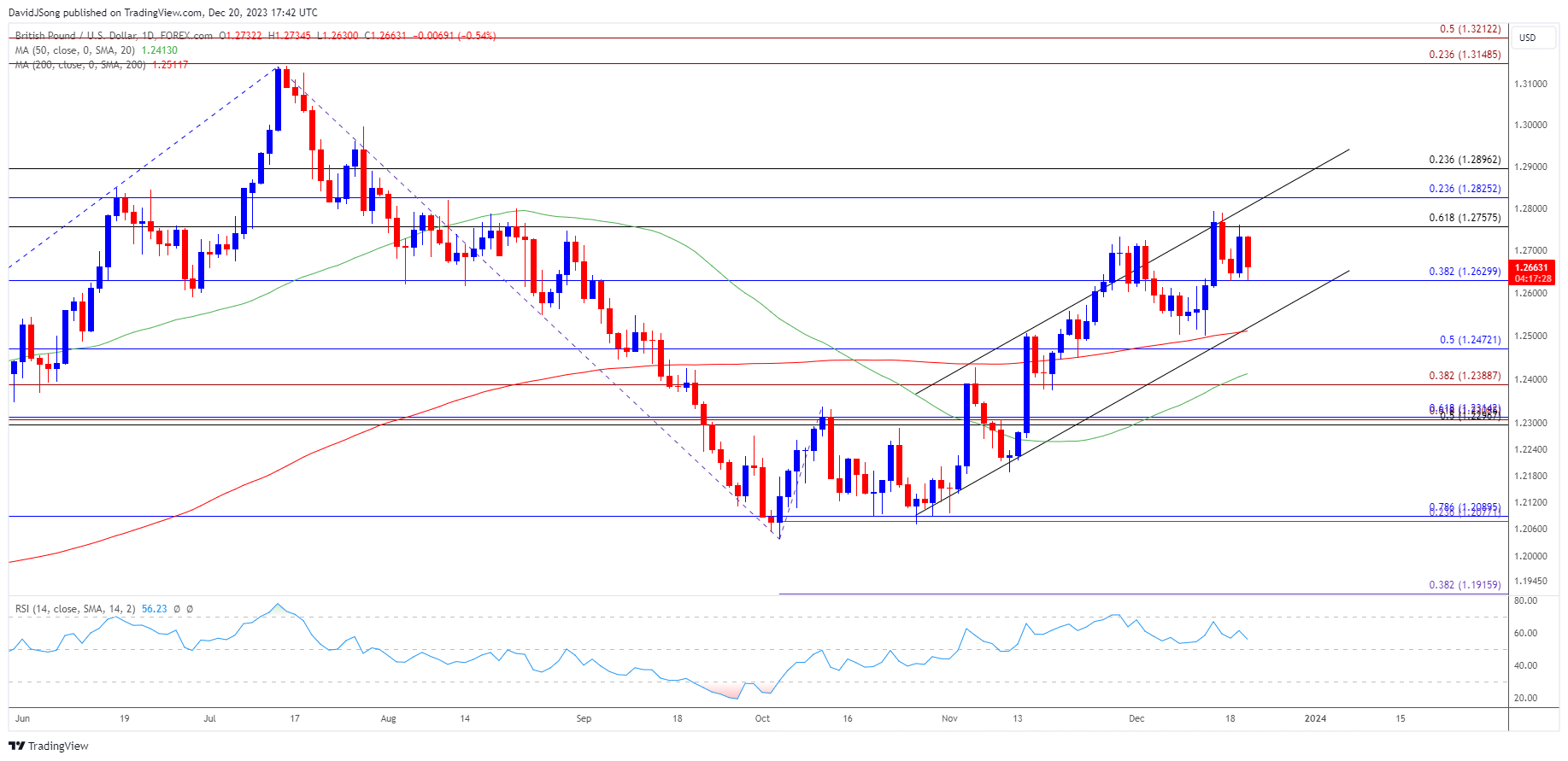Click the 1.30000 price axis tick
1568x761 pixels.
coord(1530,125)
